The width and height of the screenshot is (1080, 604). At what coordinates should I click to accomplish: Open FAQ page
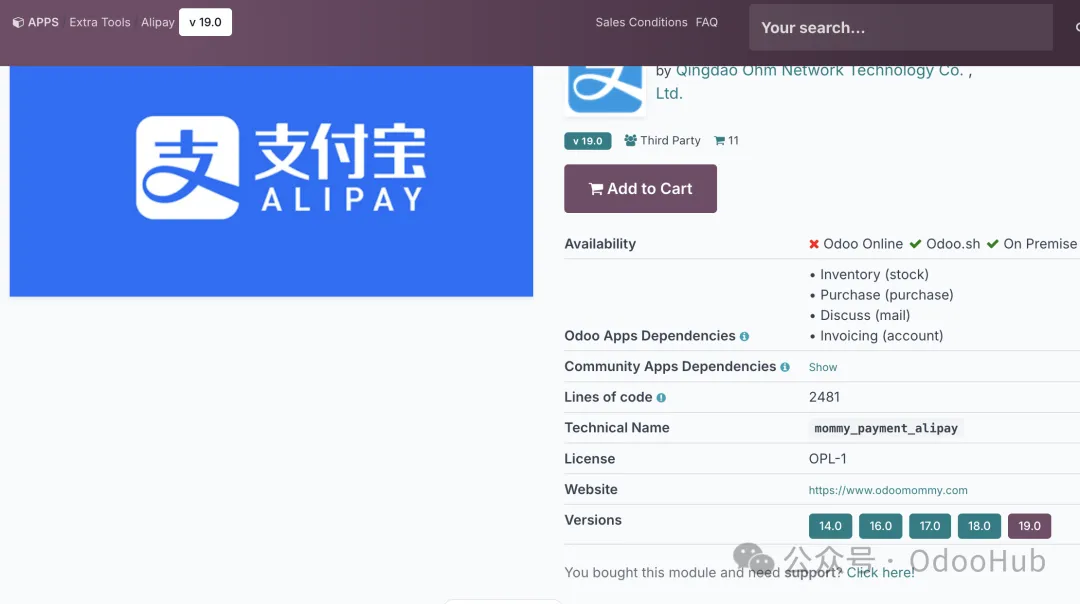pyautogui.click(x=707, y=22)
